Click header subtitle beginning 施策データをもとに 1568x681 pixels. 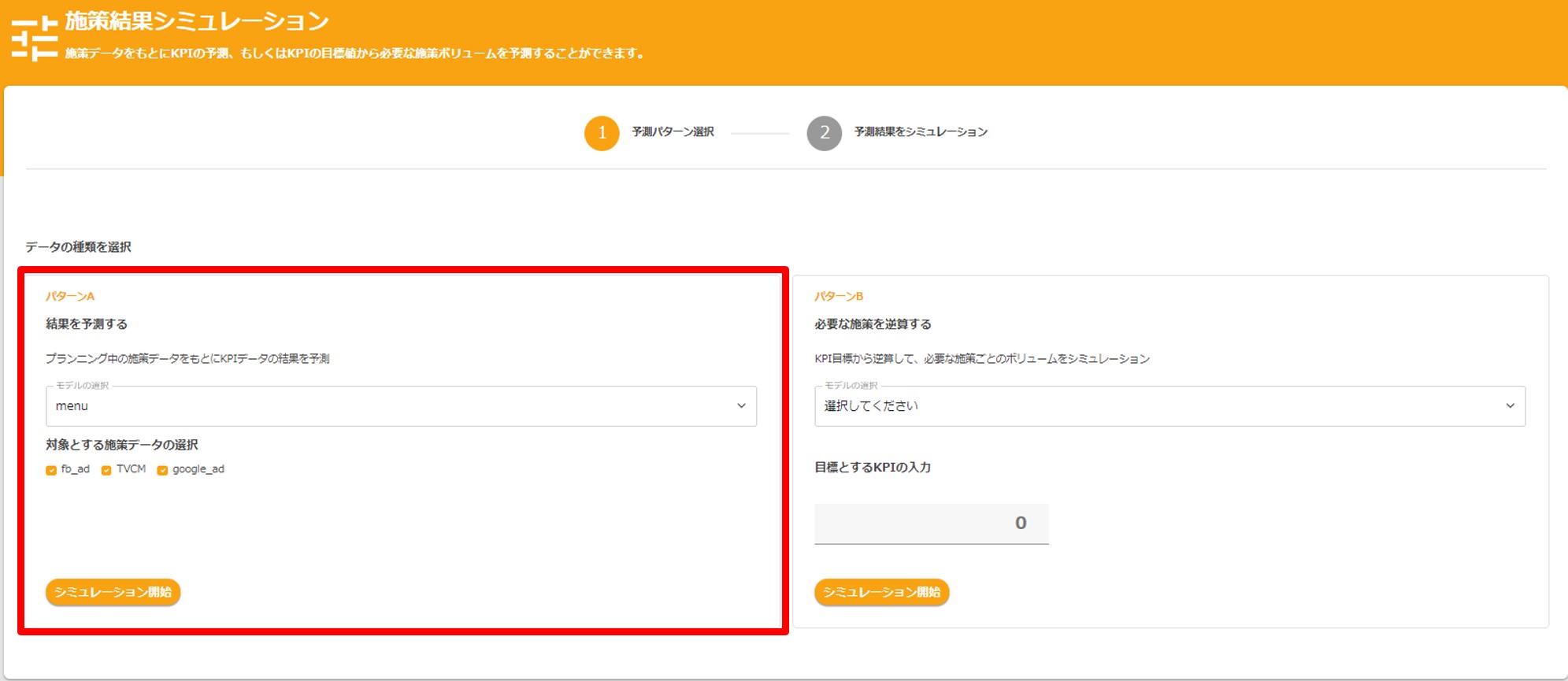pos(354,54)
